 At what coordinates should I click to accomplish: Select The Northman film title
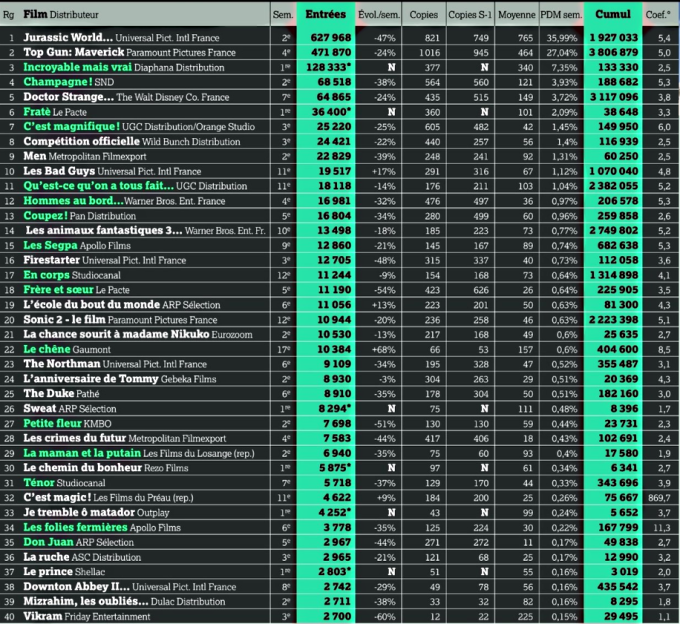point(62,364)
